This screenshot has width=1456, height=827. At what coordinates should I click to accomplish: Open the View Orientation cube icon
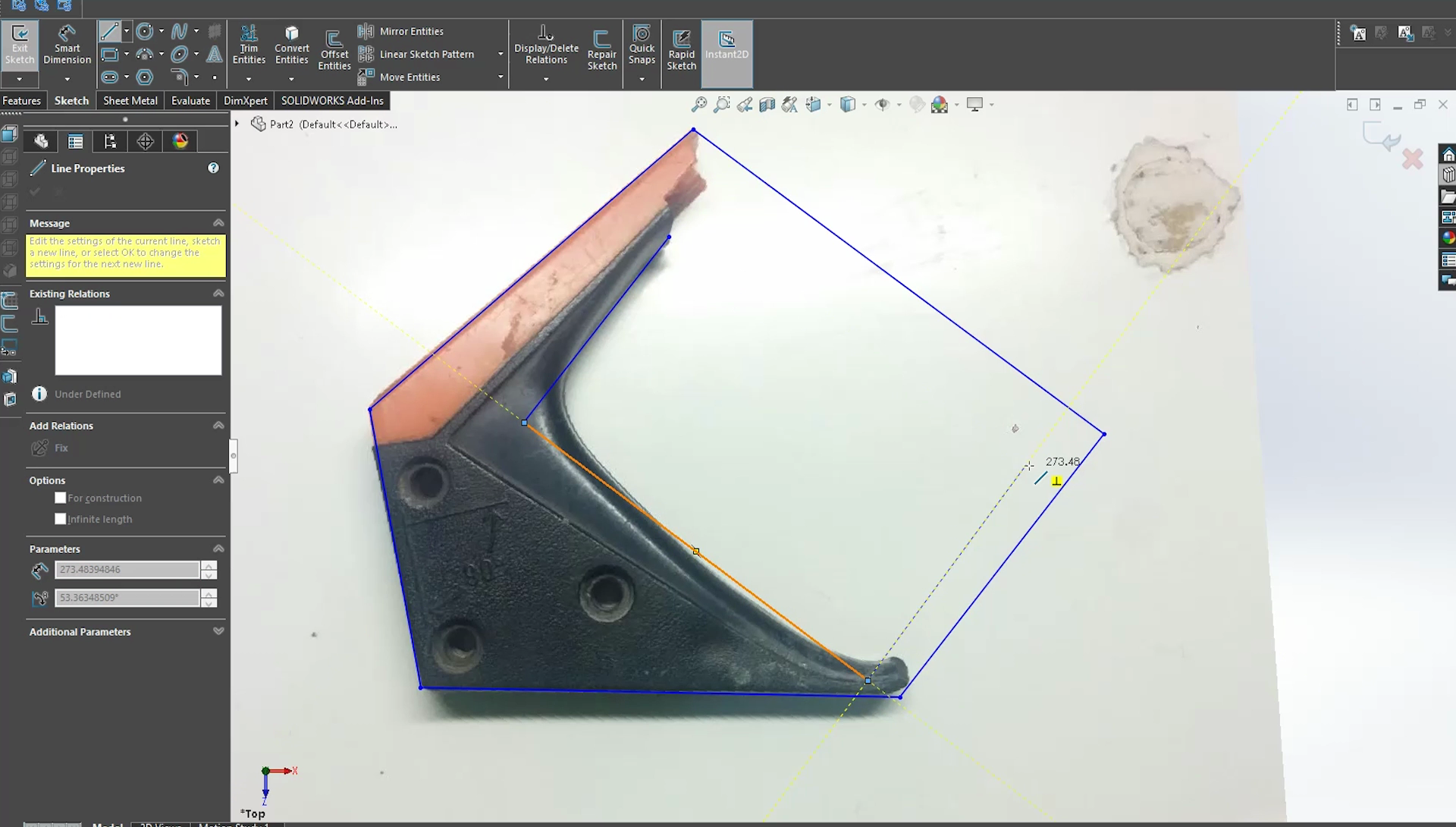coord(814,105)
